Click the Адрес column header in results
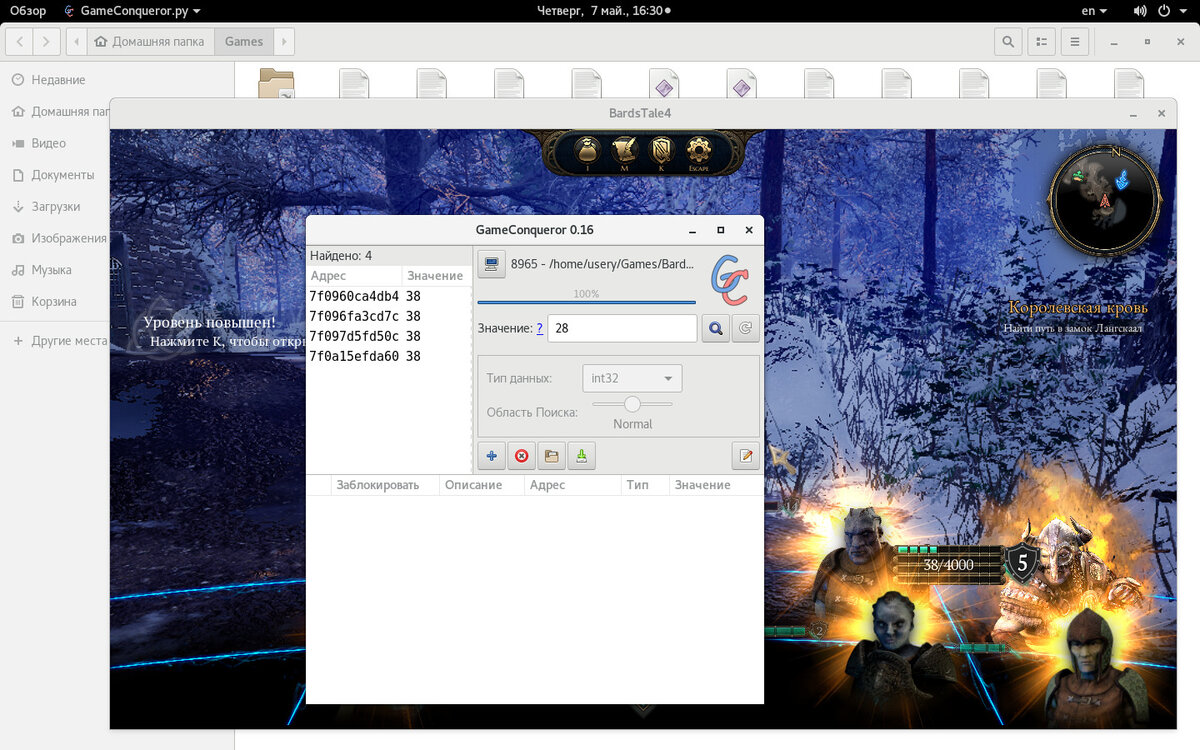 [x=354, y=276]
